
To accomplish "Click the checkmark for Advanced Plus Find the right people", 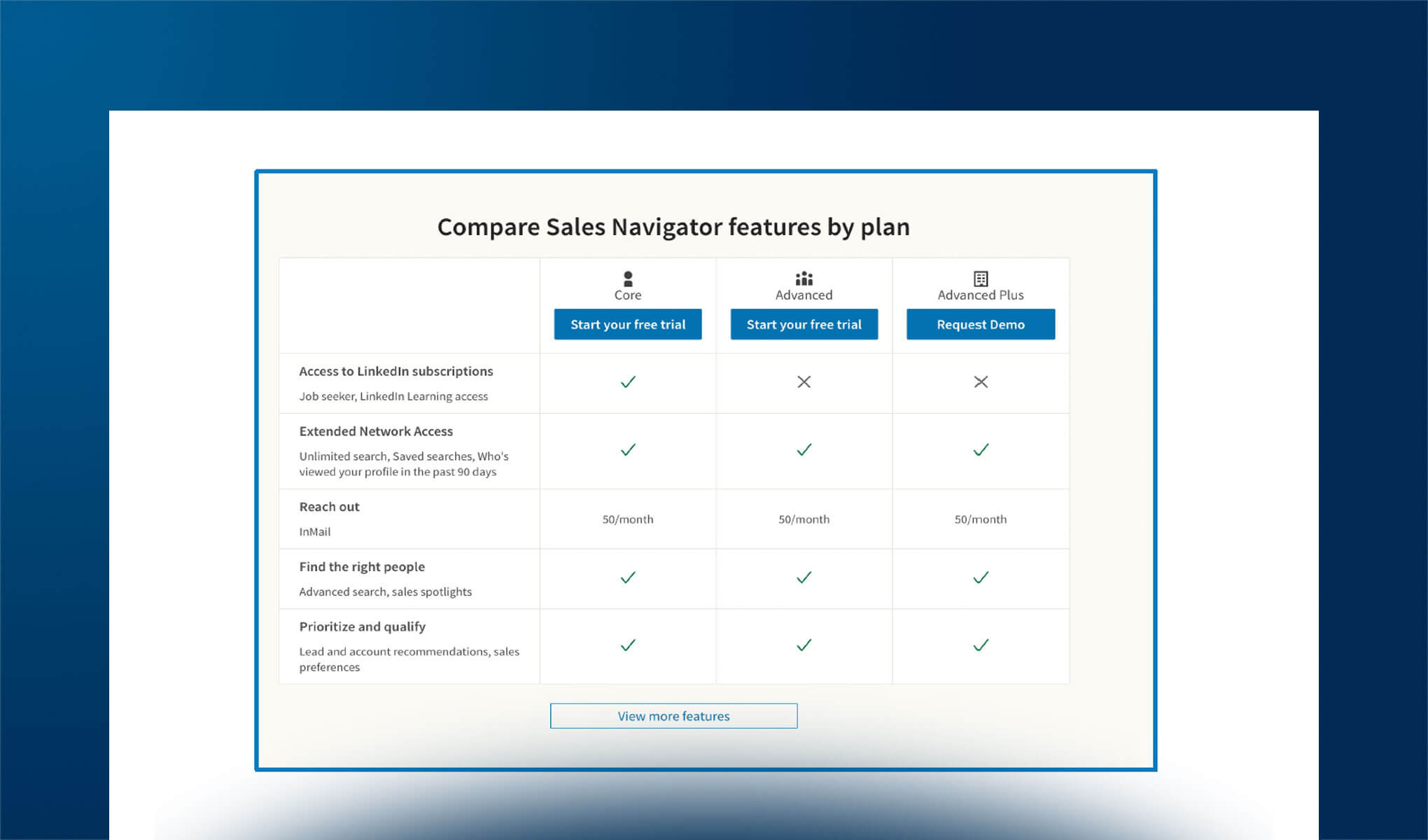I will 980,577.
